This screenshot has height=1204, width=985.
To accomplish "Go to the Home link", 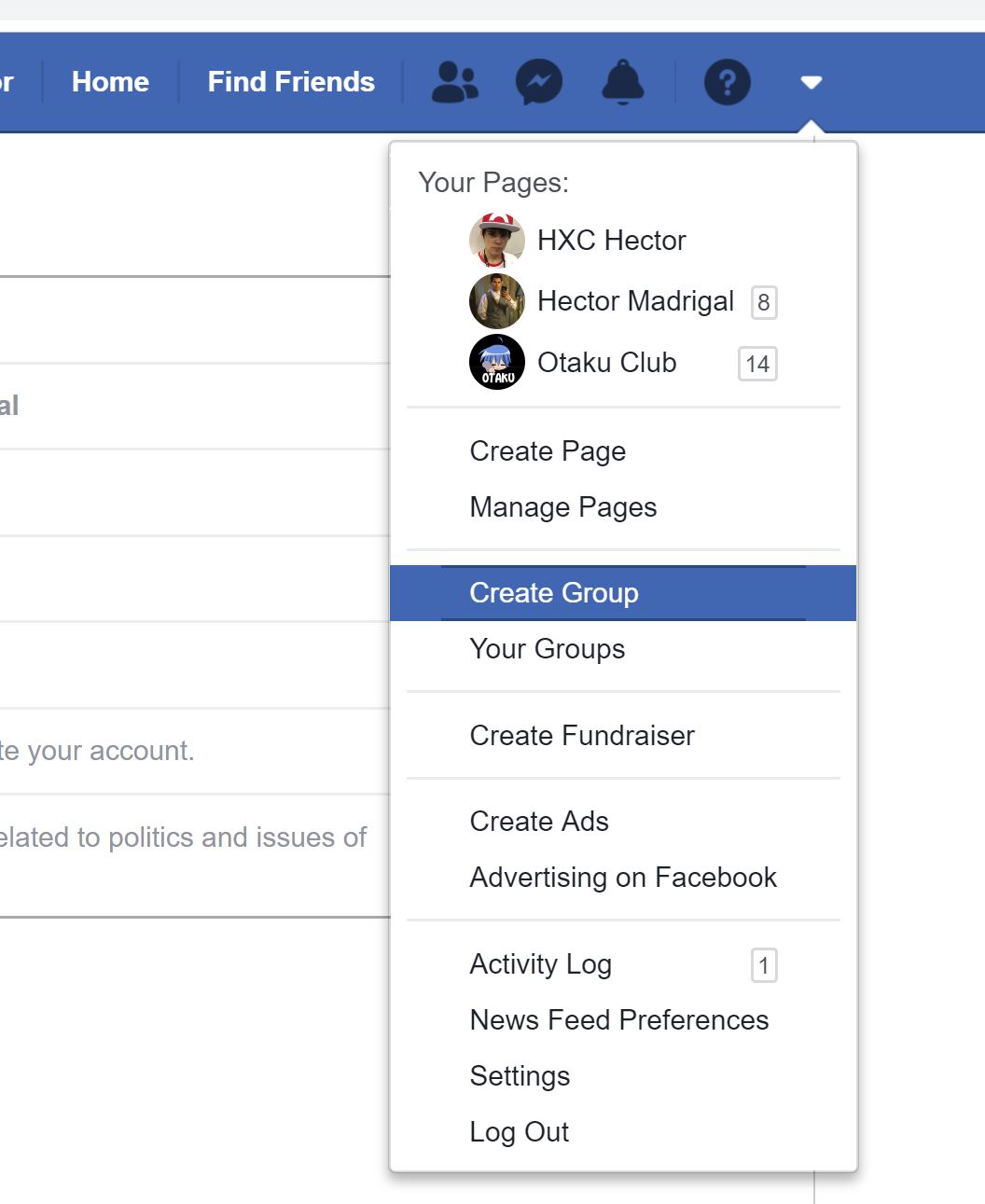I will (110, 82).
